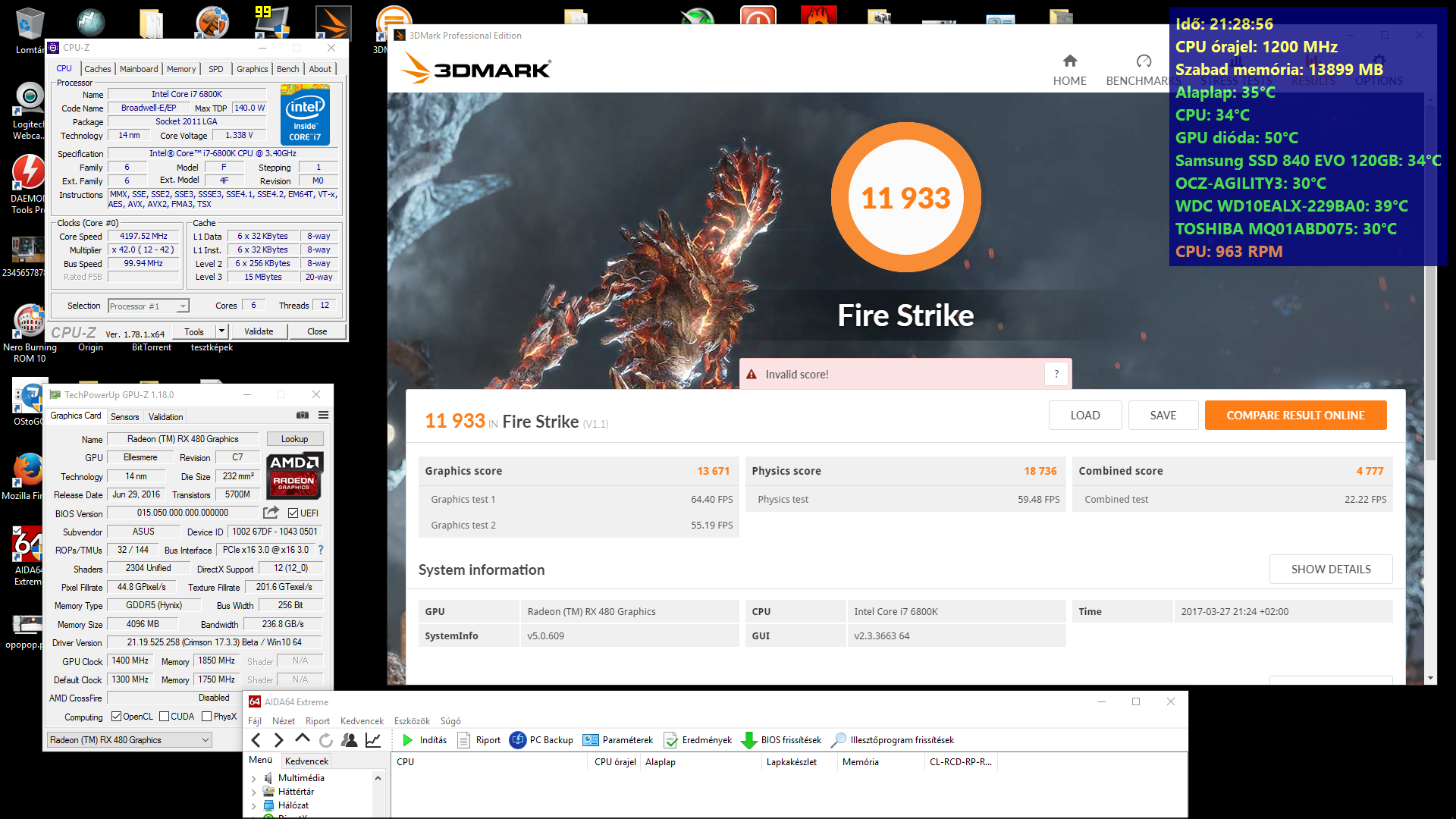Toggle the CUDA checkbox
The width and height of the screenshot is (1456, 819).
[164, 717]
